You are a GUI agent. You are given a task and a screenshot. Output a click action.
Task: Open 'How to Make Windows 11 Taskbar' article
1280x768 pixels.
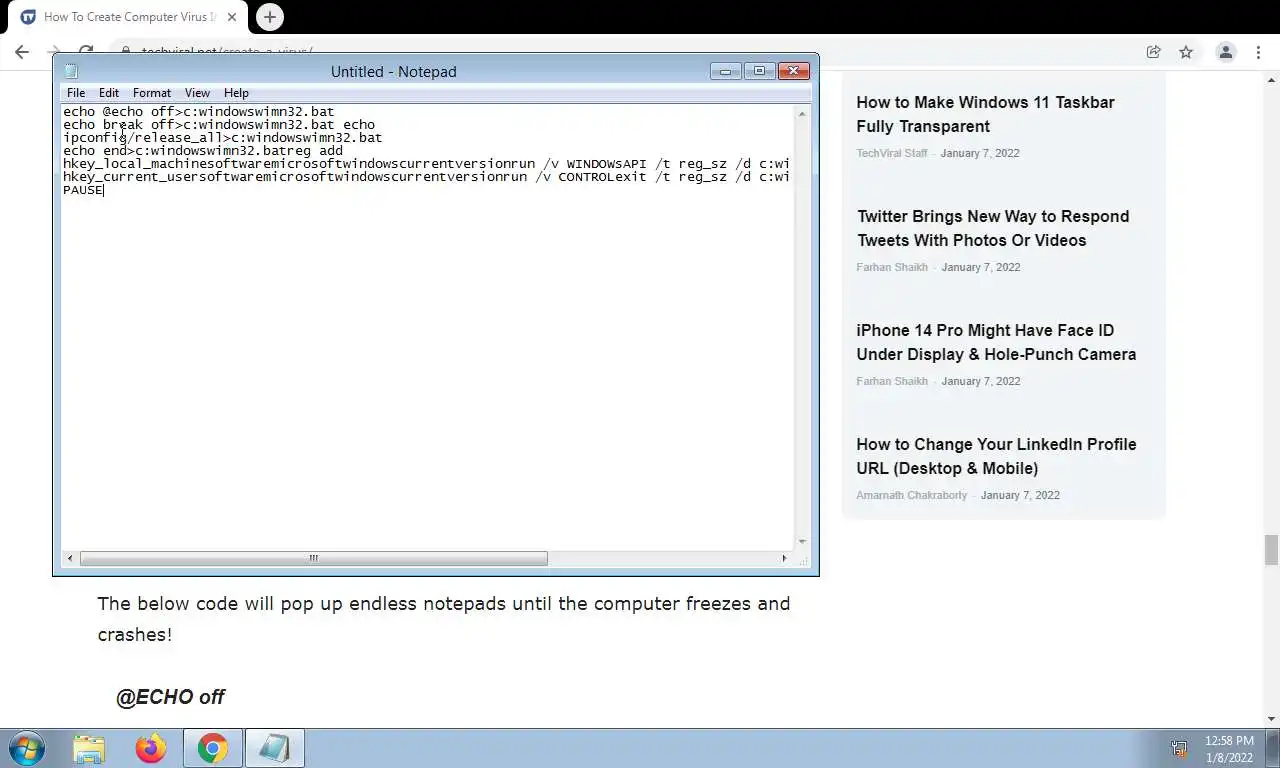pos(985,114)
